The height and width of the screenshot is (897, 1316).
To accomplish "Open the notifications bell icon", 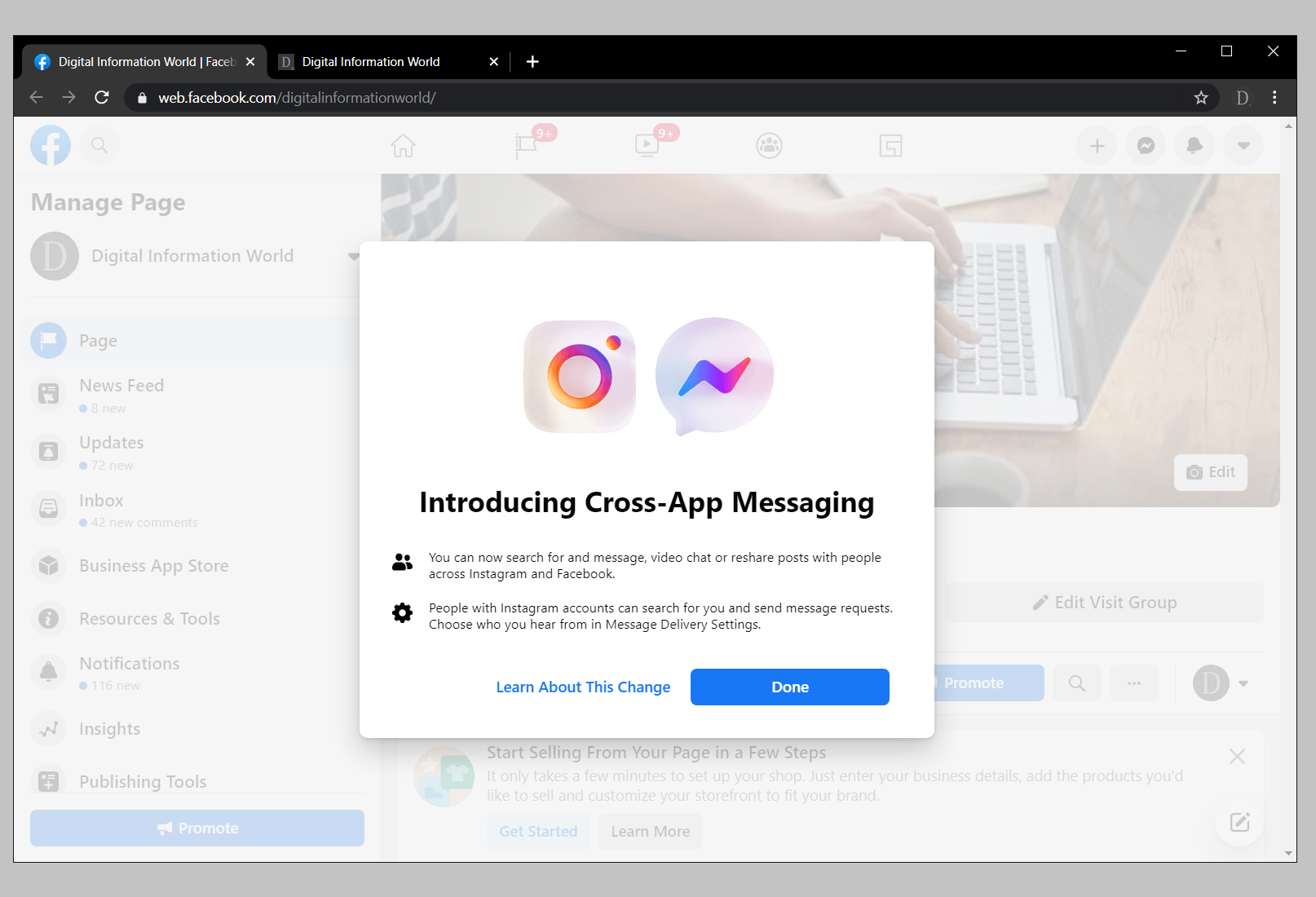I will (x=1194, y=145).
